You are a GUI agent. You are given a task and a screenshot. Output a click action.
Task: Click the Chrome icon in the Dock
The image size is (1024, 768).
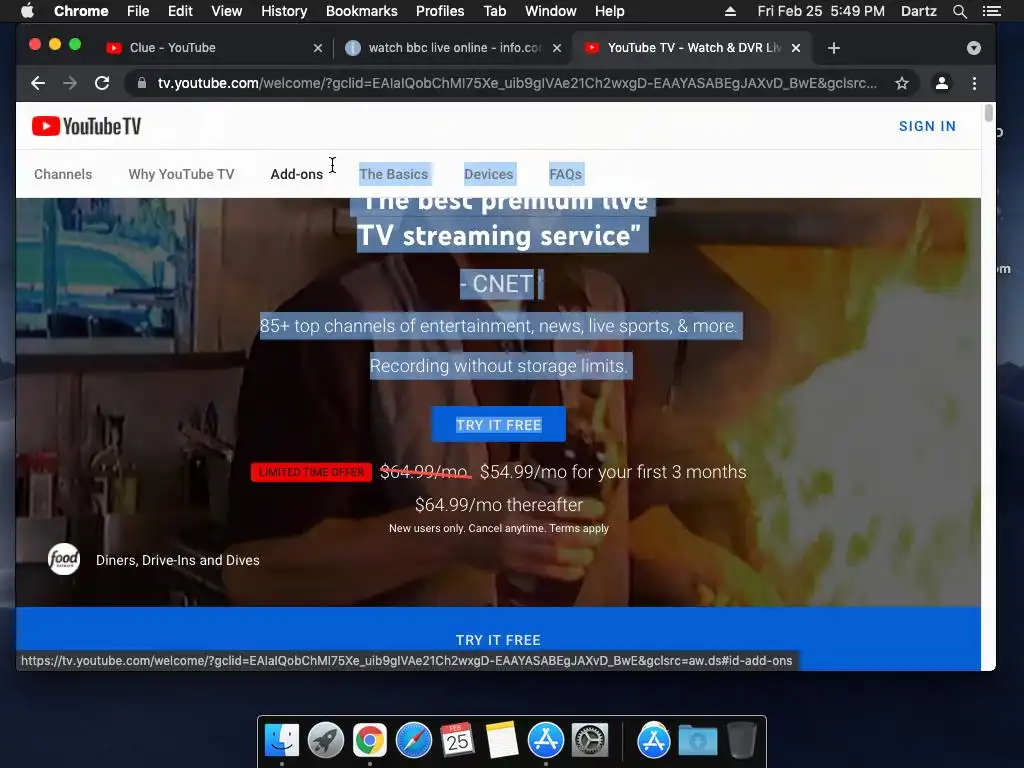point(370,740)
